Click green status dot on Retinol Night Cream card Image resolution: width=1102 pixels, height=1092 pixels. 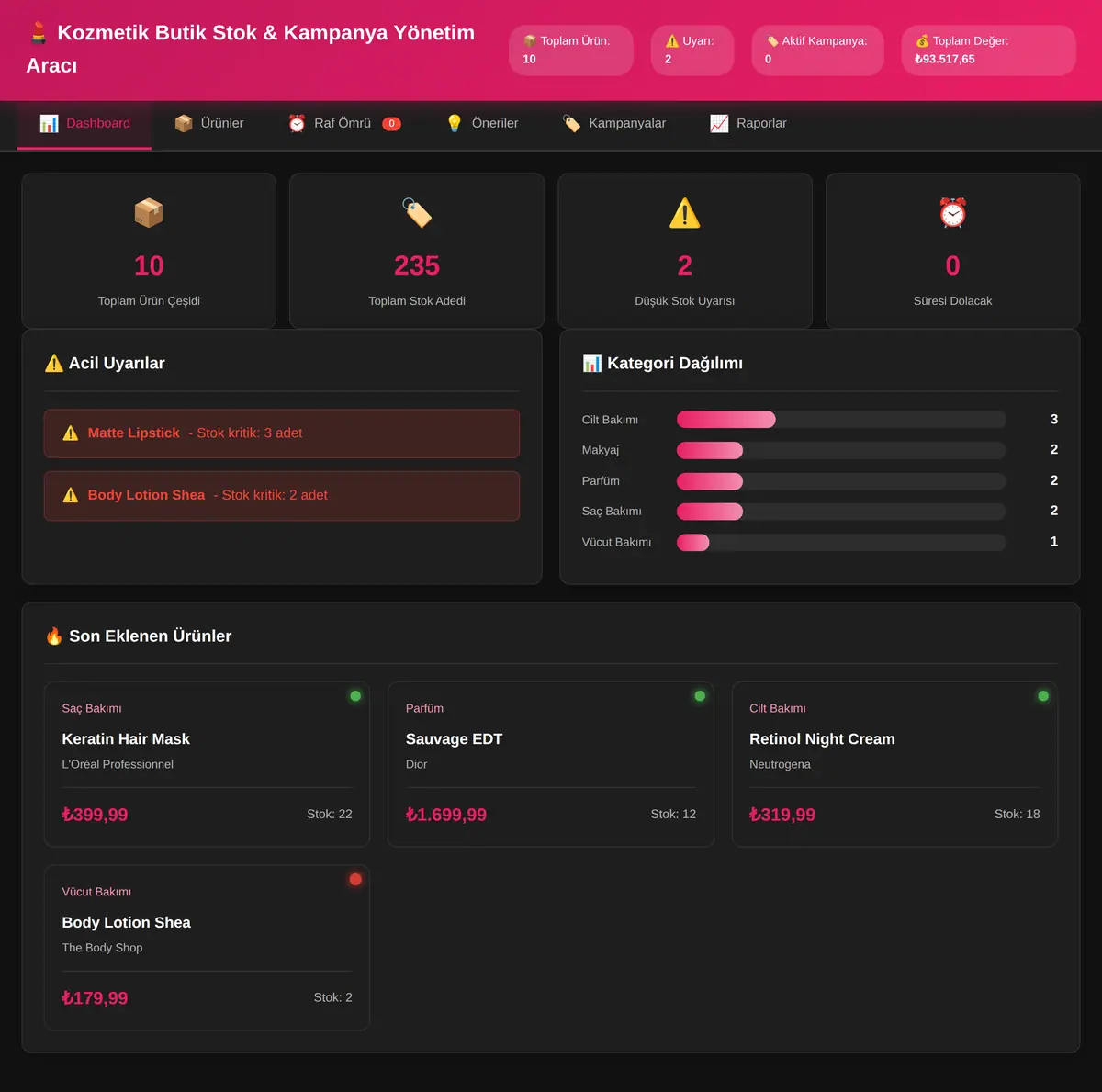pos(1043,696)
